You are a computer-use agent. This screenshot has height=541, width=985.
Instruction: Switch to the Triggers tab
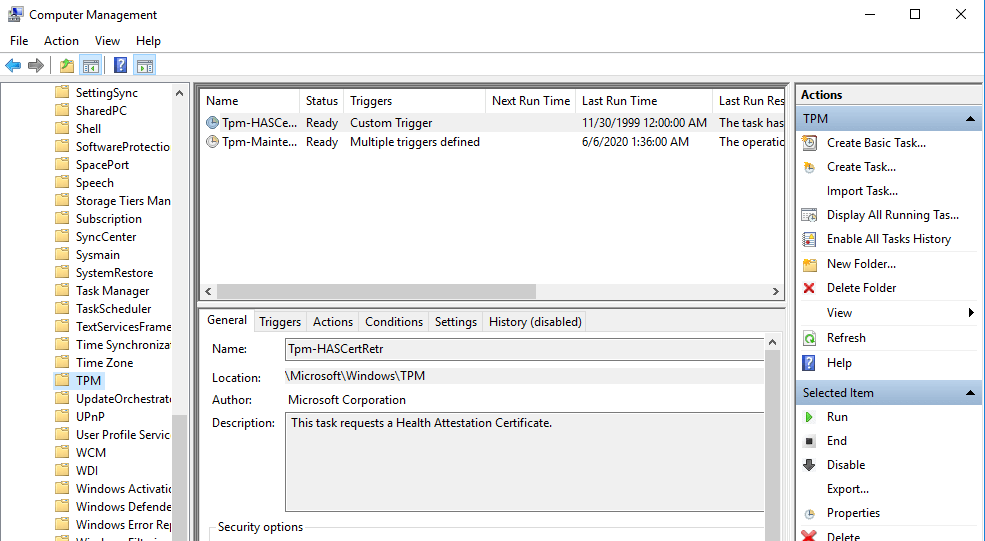pyautogui.click(x=280, y=322)
